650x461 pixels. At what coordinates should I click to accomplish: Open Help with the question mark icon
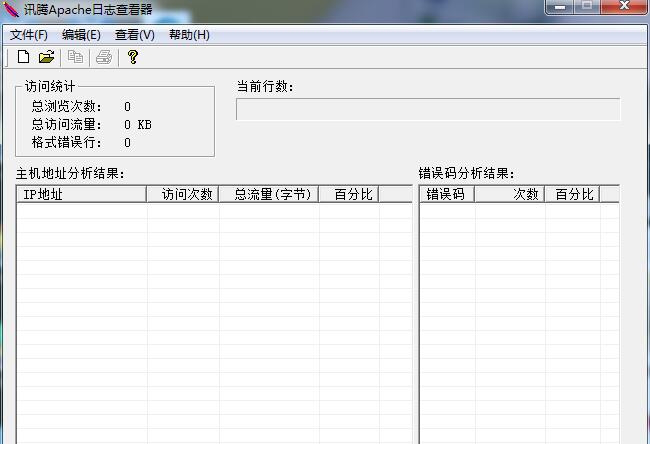pyautogui.click(x=133, y=57)
